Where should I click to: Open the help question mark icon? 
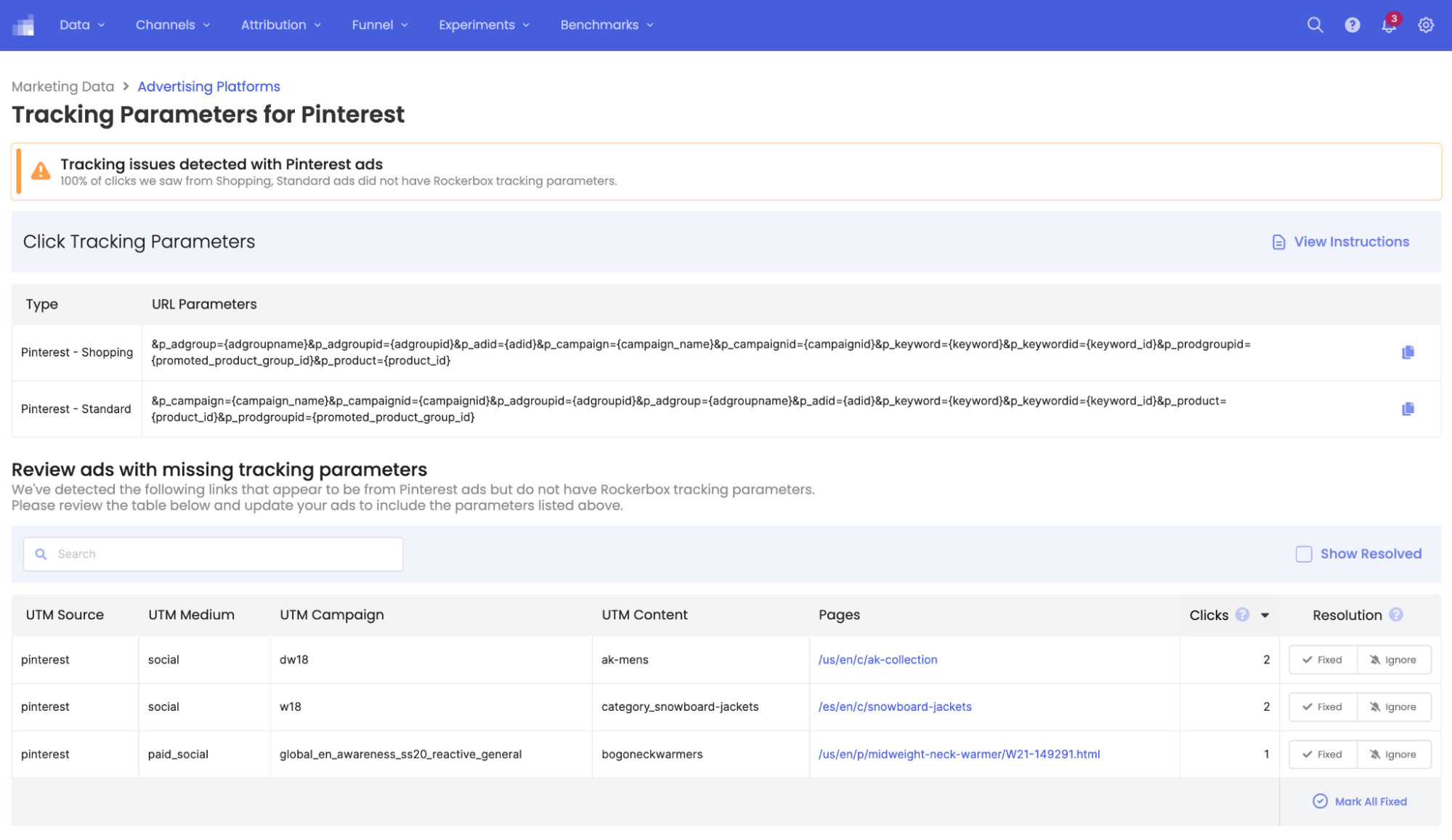tap(1352, 25)
